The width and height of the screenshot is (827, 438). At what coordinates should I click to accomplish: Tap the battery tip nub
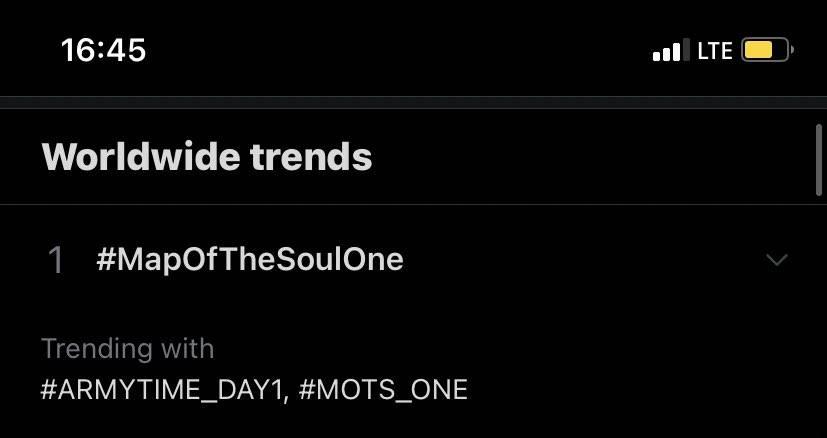(x=791, y=50)
